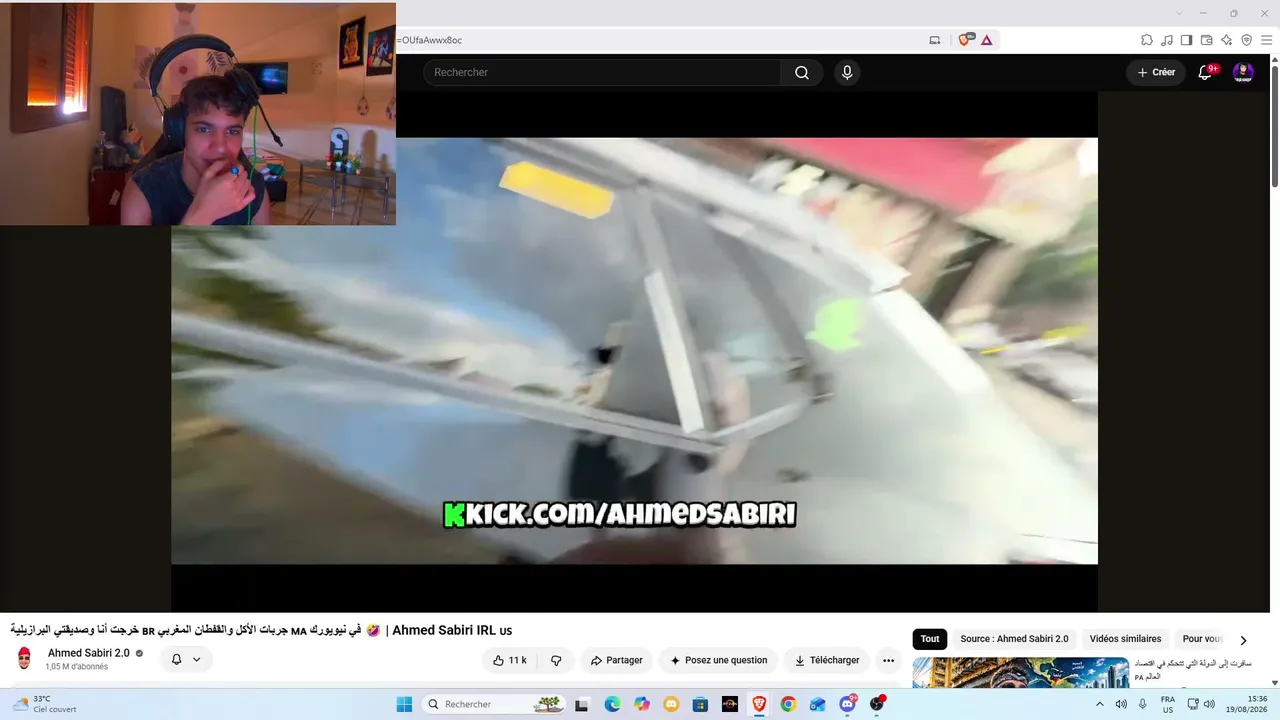
Task: Click the Brave Shields lion icon
Action: pos(965,40)
